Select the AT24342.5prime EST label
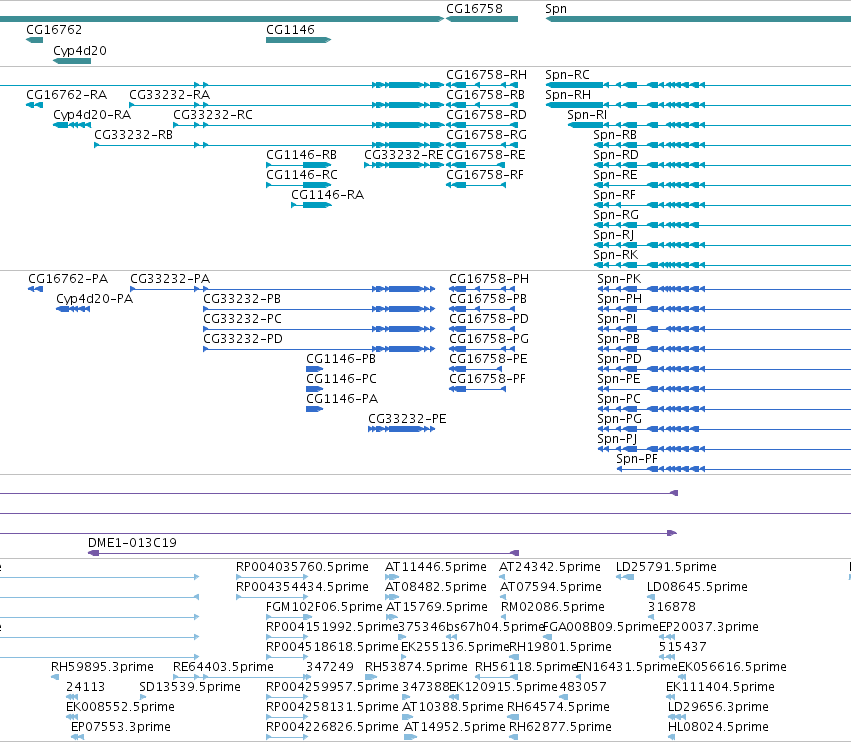The width and height of the screenshot is (851, 742). pyautogui.click(x=550, y=567)
